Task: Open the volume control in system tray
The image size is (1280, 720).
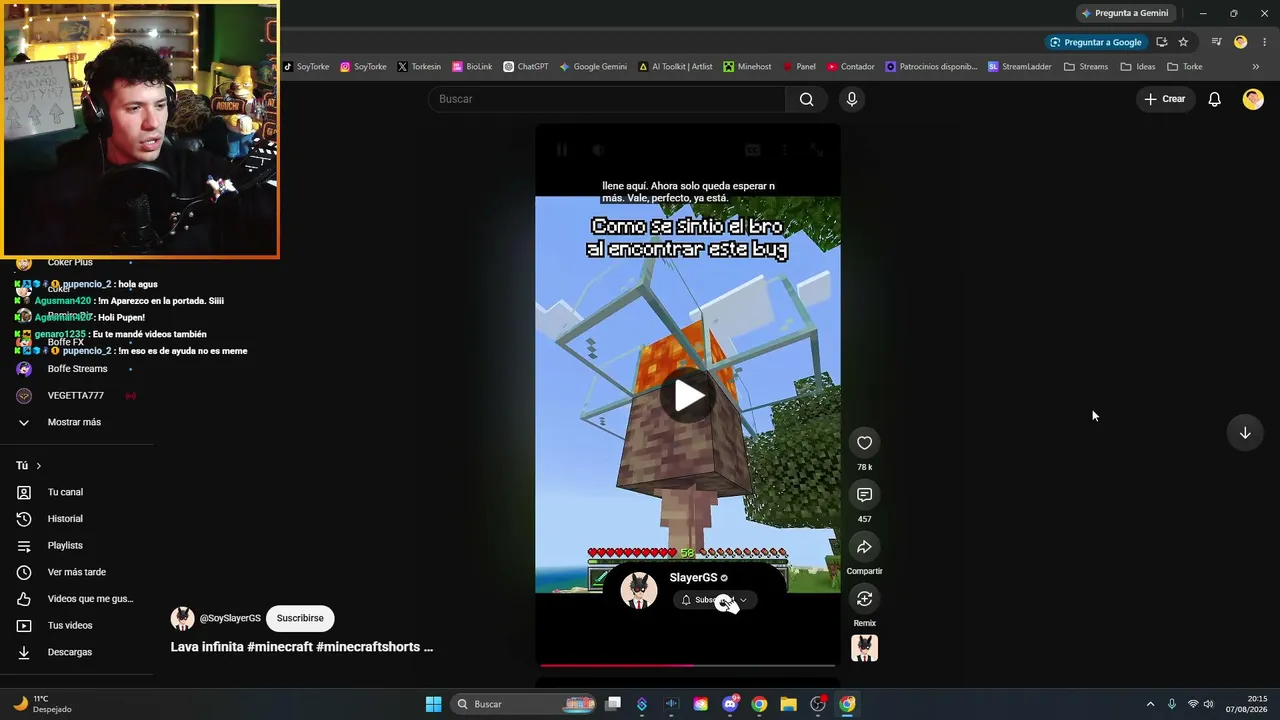Action: point(1208,704)
